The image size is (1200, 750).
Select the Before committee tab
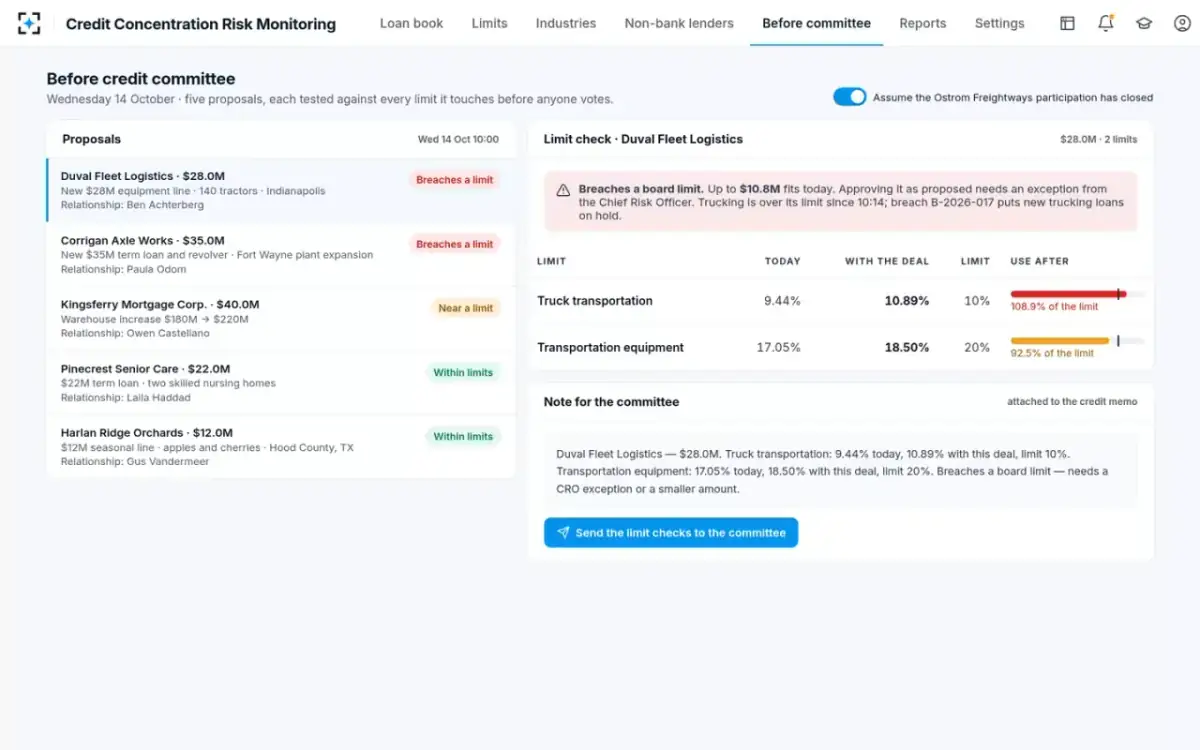coord(816,23)
